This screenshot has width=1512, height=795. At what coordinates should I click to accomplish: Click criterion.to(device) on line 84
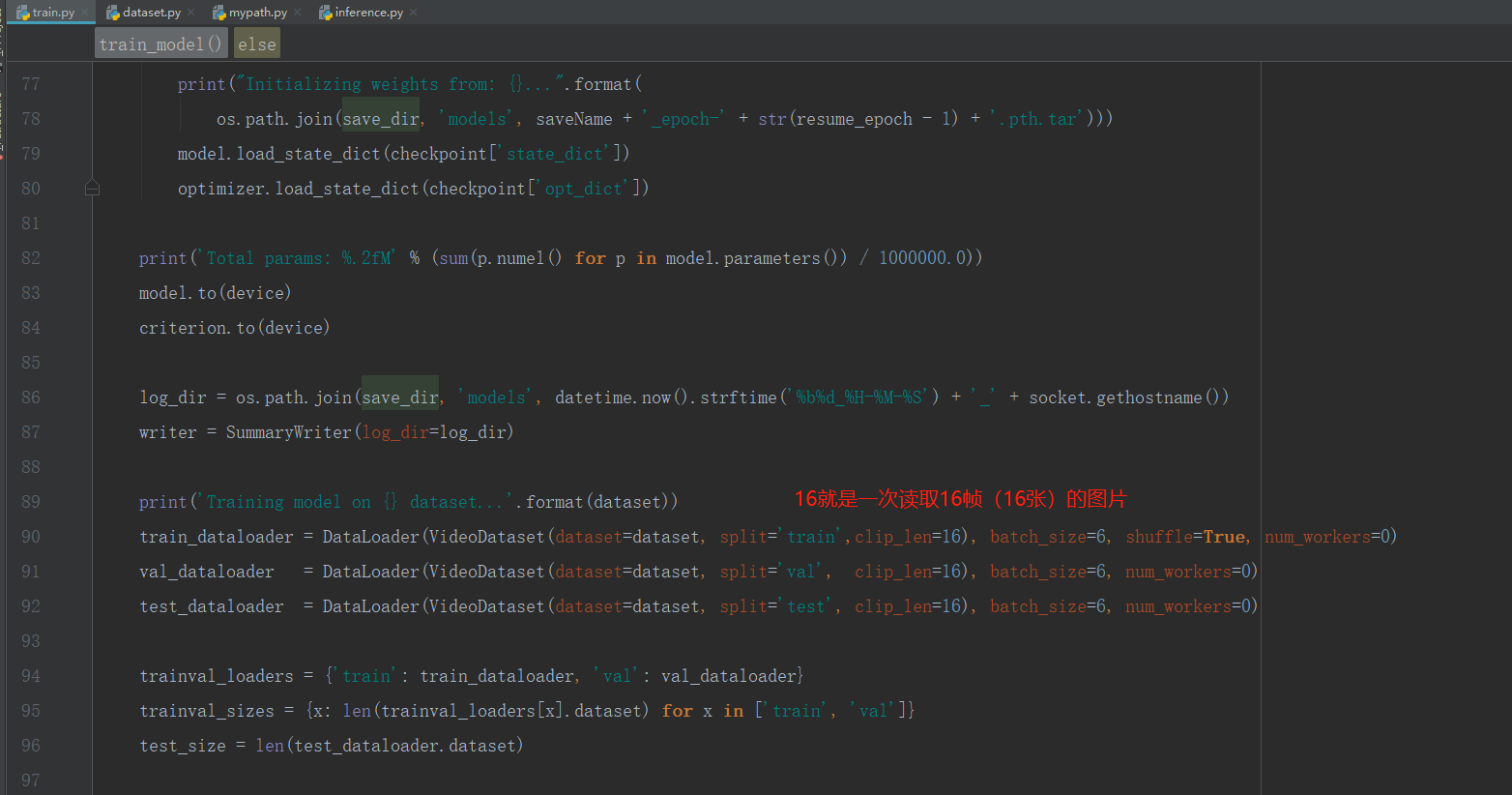click(234, 328)
